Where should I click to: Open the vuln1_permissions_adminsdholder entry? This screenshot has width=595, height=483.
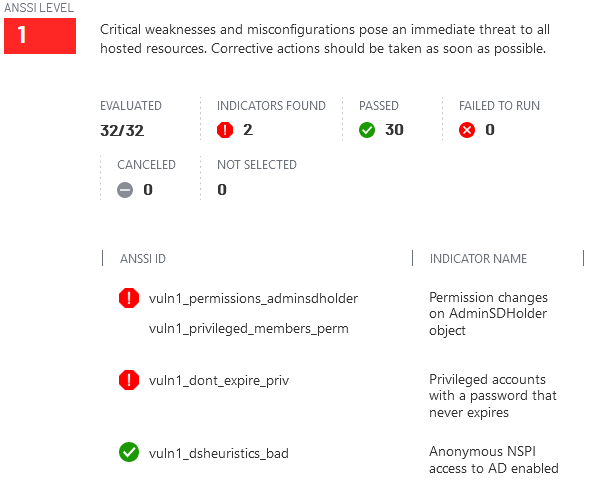pyautogui.click(x=253, y=299)
